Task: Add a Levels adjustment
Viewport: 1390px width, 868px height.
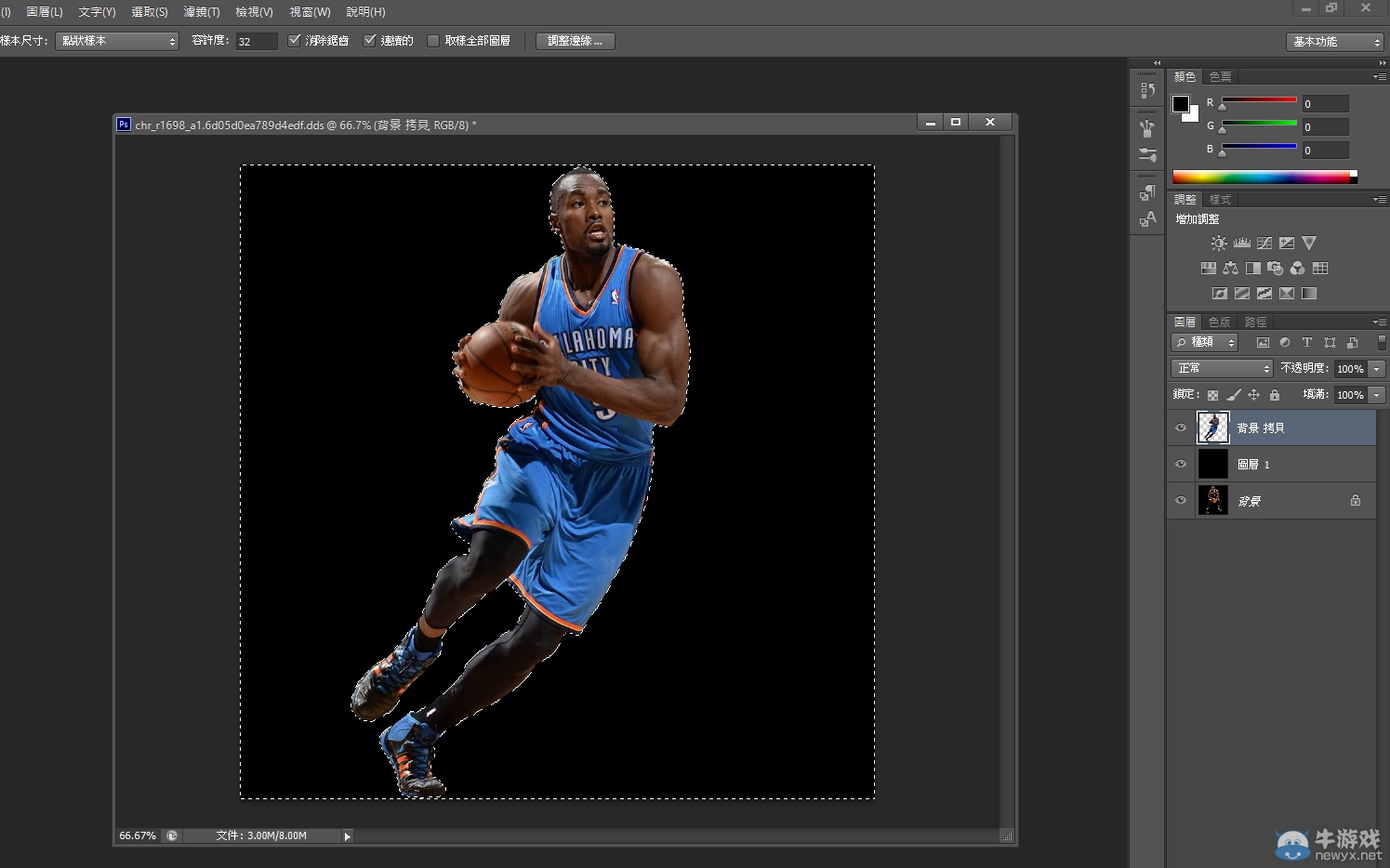Action: pos(1241,243)
